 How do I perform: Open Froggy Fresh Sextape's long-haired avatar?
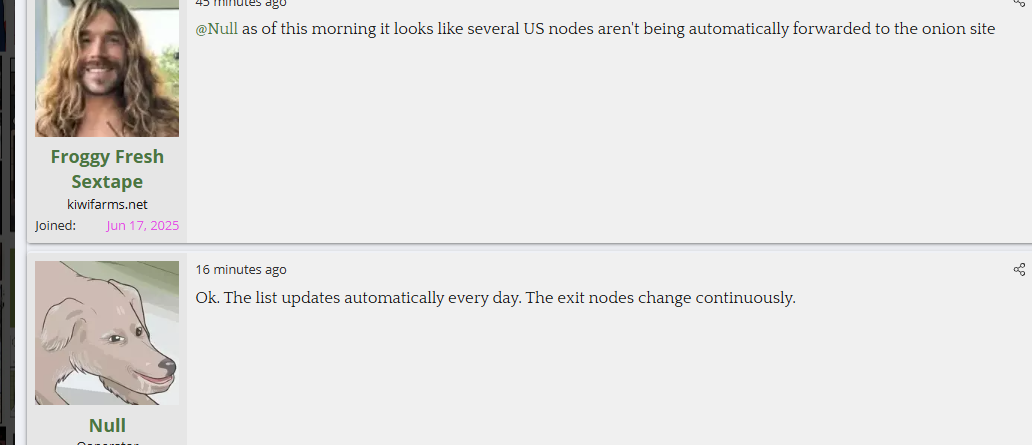click(107, 68)
